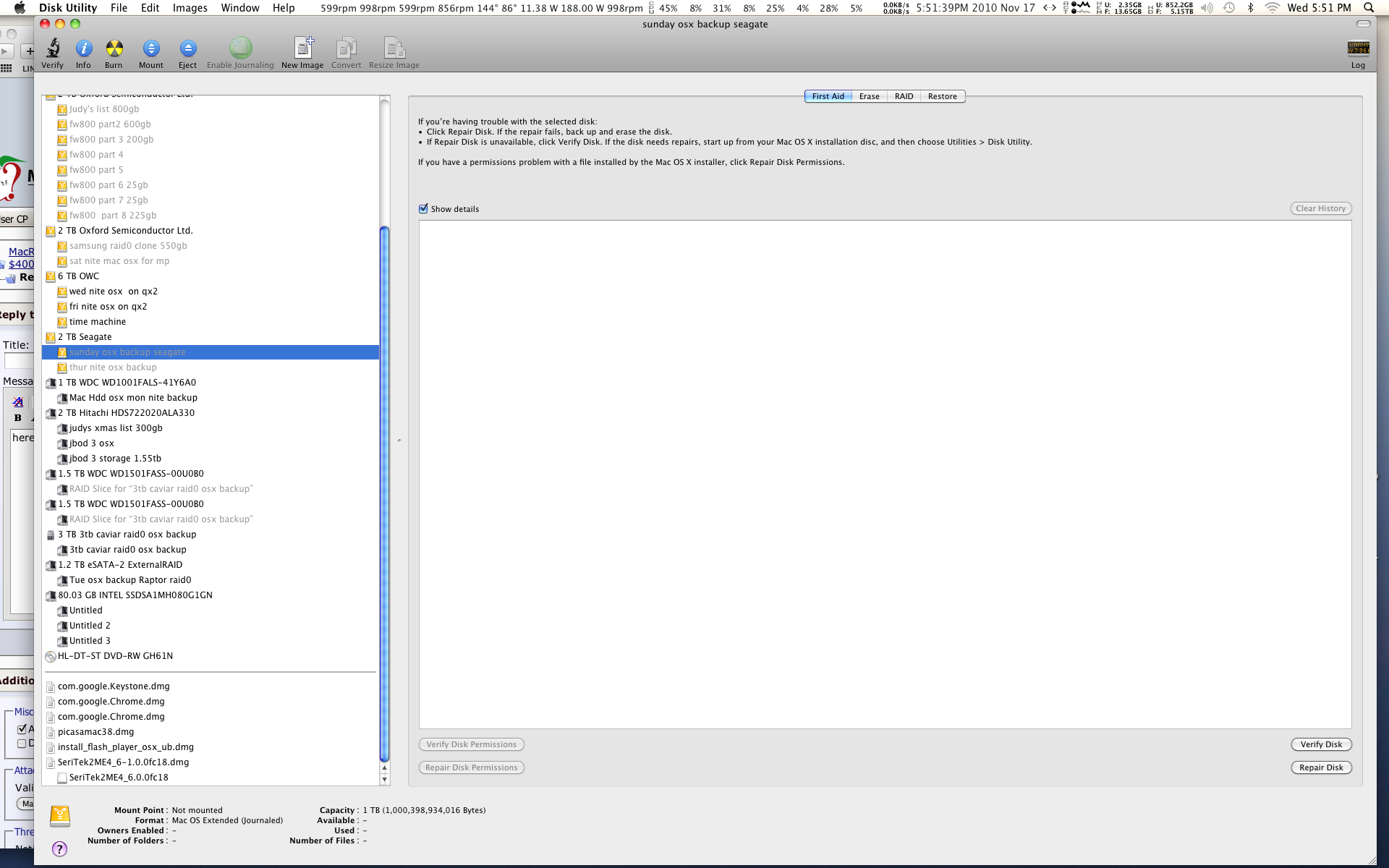The height and width of the screenshot is (868, 1389).
Task: Click the 3 TB caviar raid0 set icon
Action: 51,535
